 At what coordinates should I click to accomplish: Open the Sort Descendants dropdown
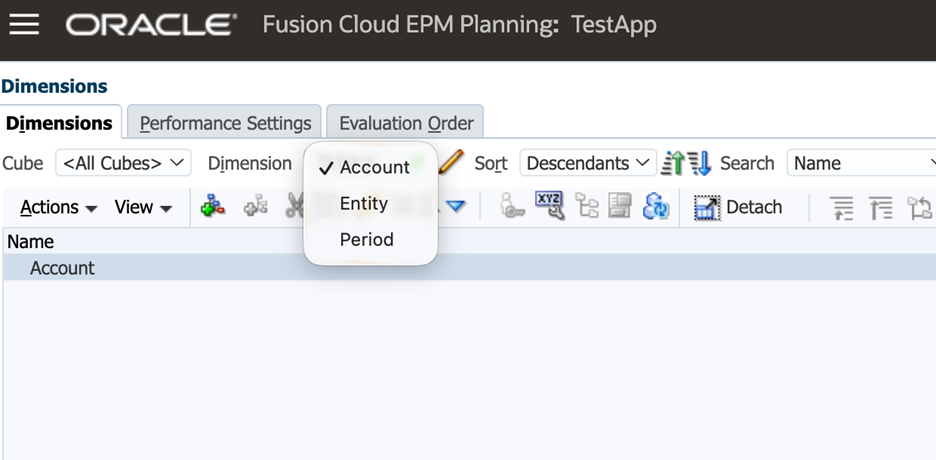coord(587,163)
